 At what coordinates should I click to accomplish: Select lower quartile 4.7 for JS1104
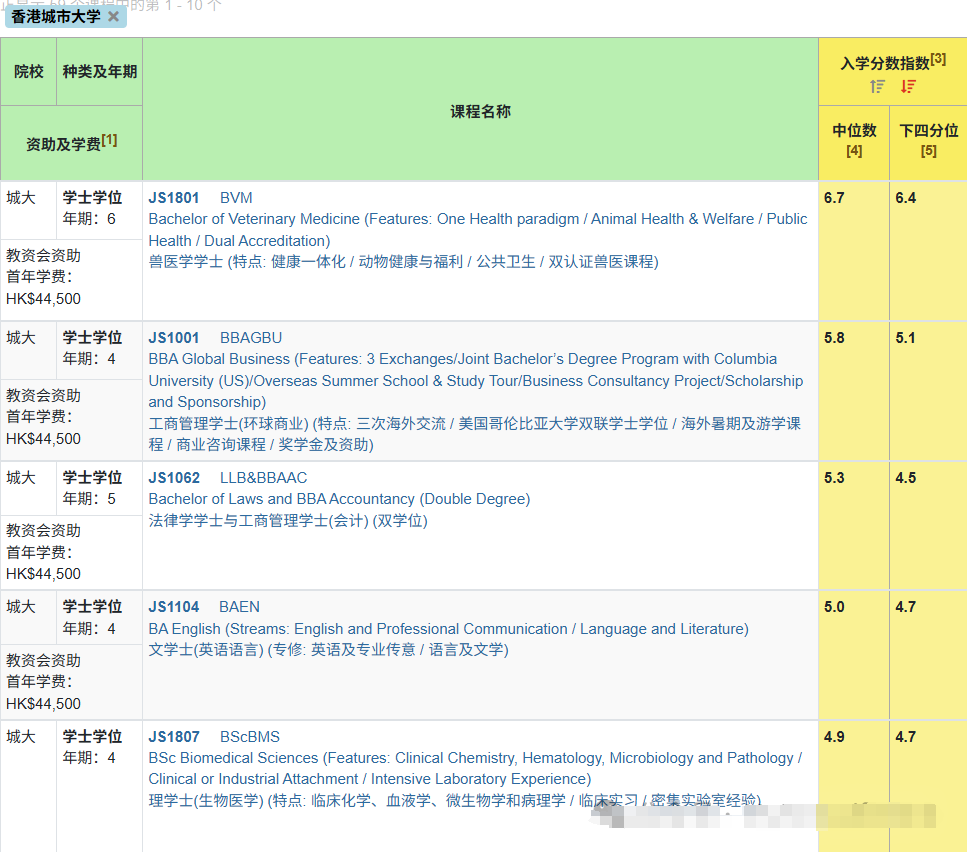[x=905, y=607]
